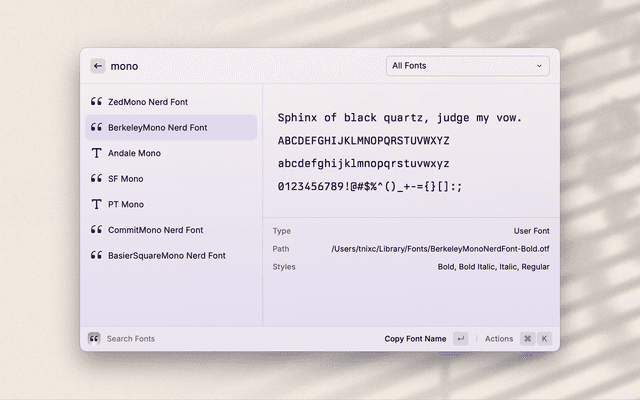Click the Search Fonts extension icon in footer
The image size is (640, 400).
94,339
